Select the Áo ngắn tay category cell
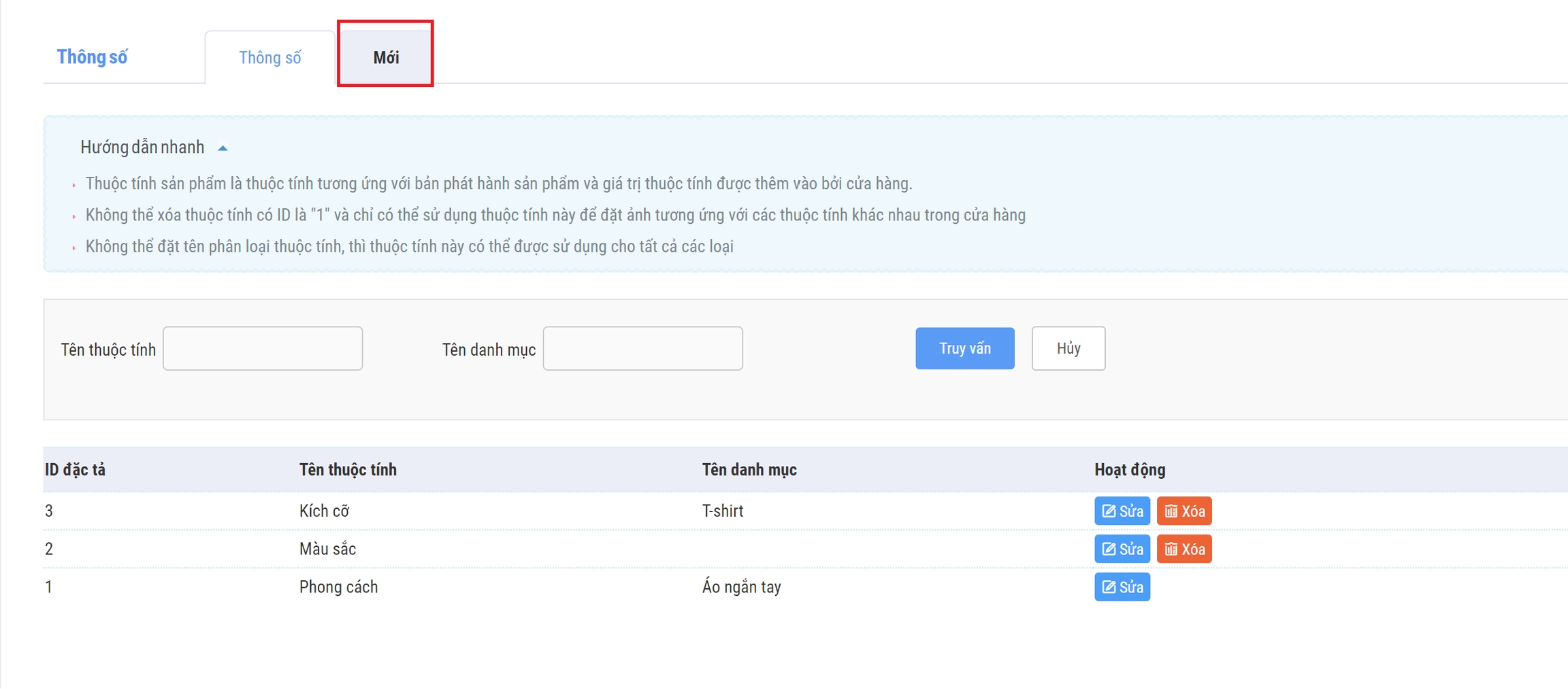 pos(741,588)
